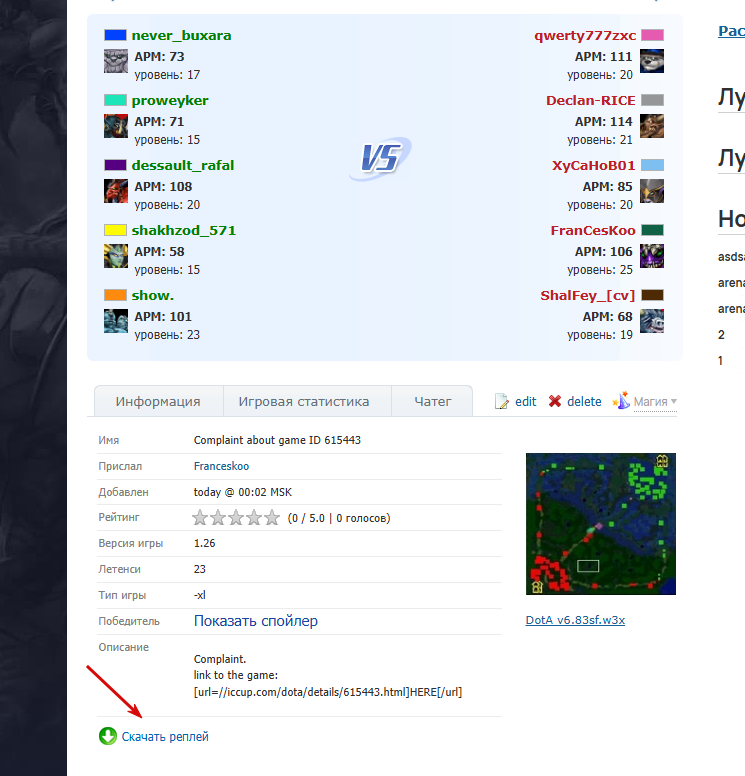Click dessault_rafal's hero avatar icon
The image size is (745, 776).
coord(116,191)
